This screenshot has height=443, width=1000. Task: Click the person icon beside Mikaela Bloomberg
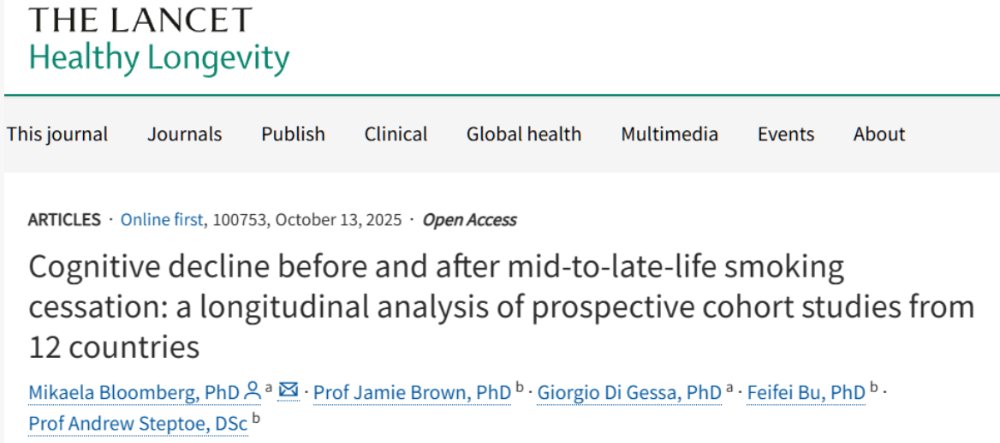coord(253,391)
